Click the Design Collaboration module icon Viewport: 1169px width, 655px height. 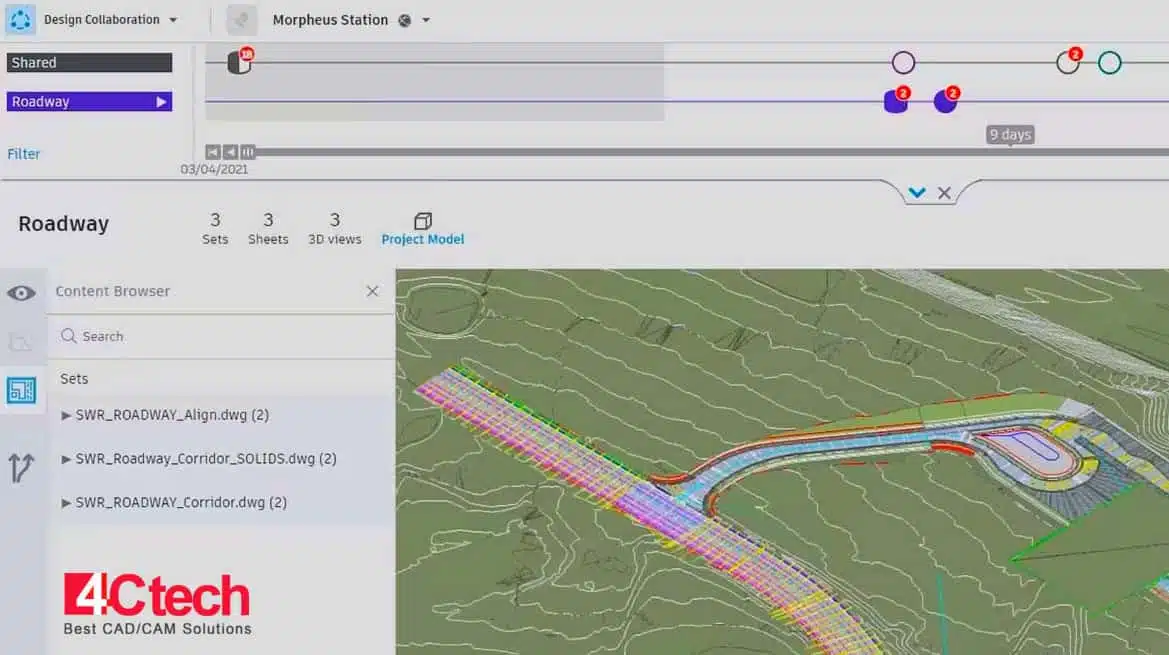click(20, 20)
